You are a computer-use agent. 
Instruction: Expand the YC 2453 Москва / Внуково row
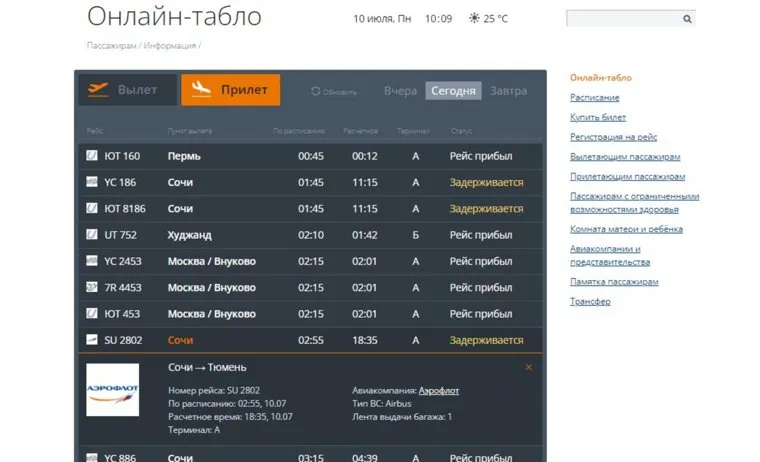(310, 261)
